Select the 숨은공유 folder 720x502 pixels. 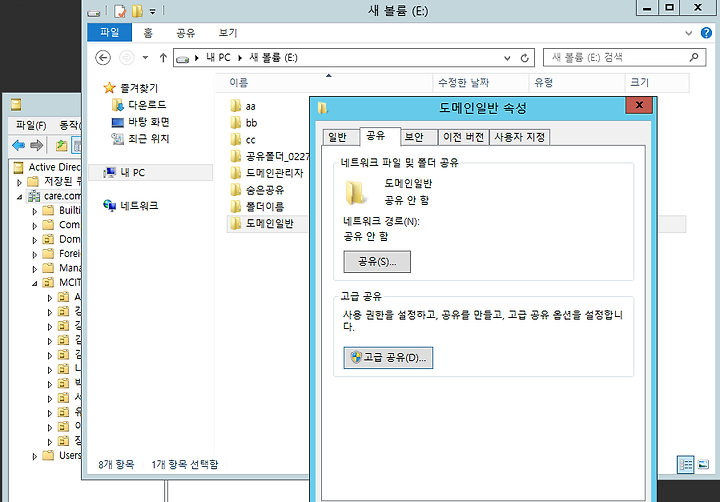point(257,190)
